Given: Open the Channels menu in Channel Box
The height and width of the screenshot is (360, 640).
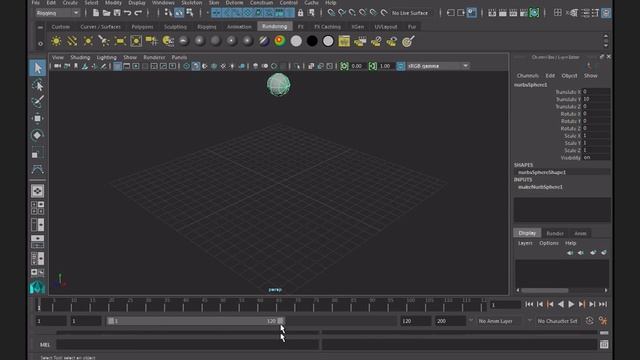Looking at the screenshot, I should point(527,76).
